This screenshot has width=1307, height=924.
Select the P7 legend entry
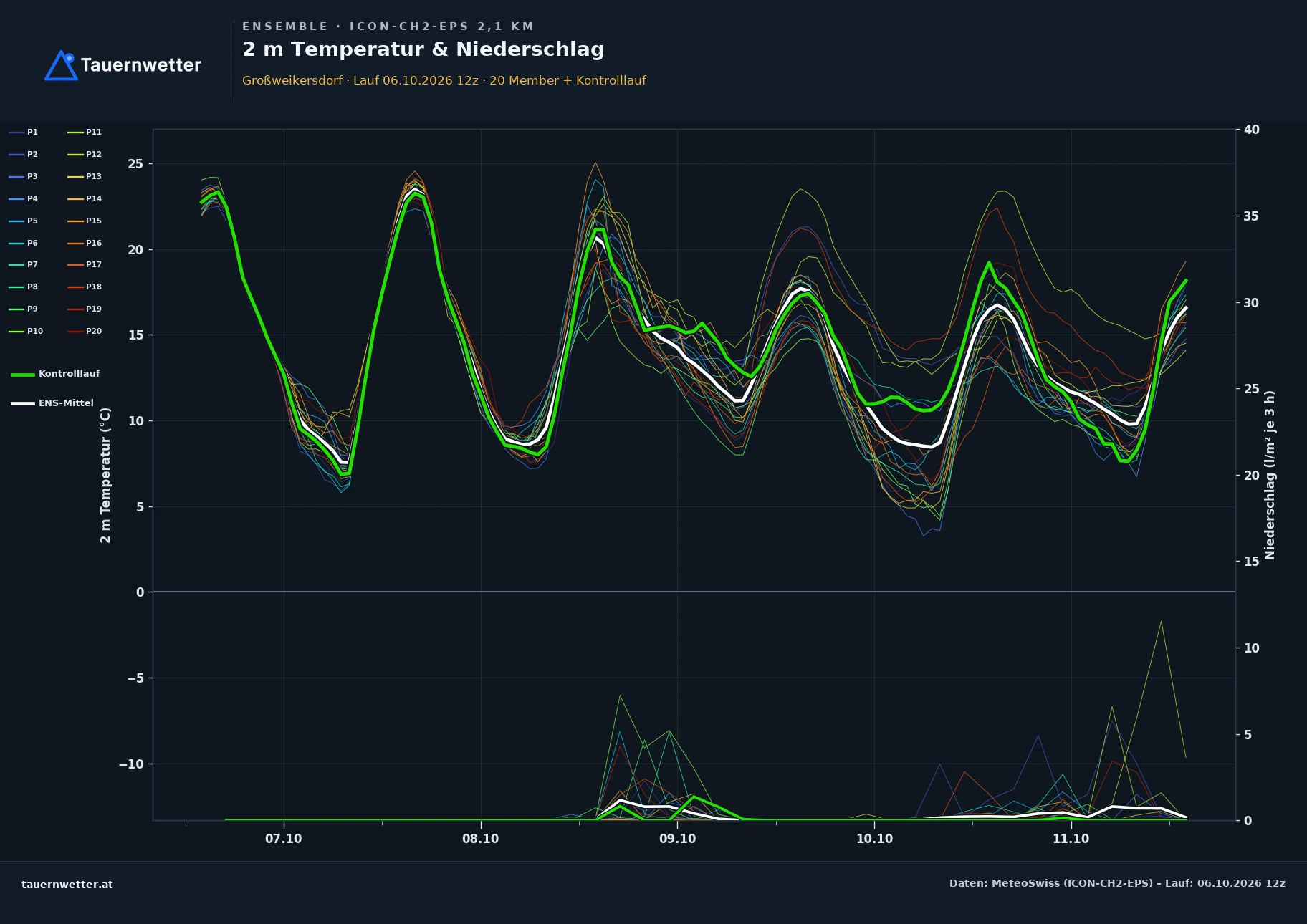[x=24, y=264]
